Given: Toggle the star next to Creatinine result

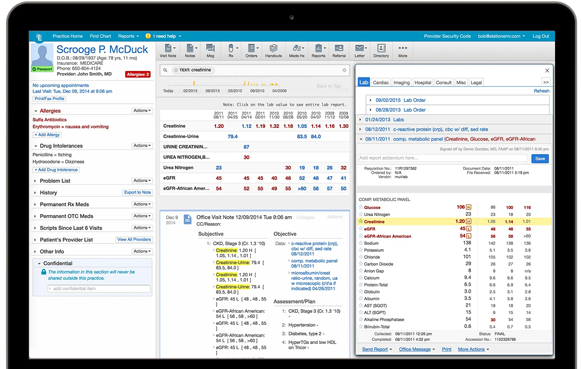Looking at the screenshot, I should pos(361,221).
